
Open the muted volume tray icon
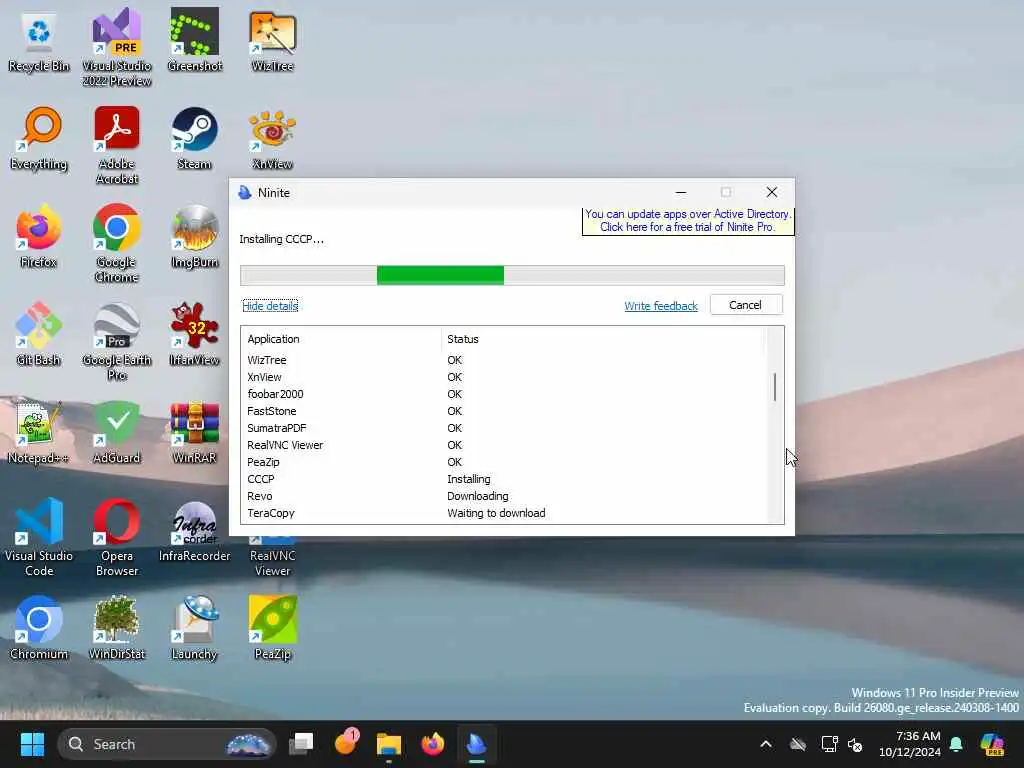(x=855, y=744)
